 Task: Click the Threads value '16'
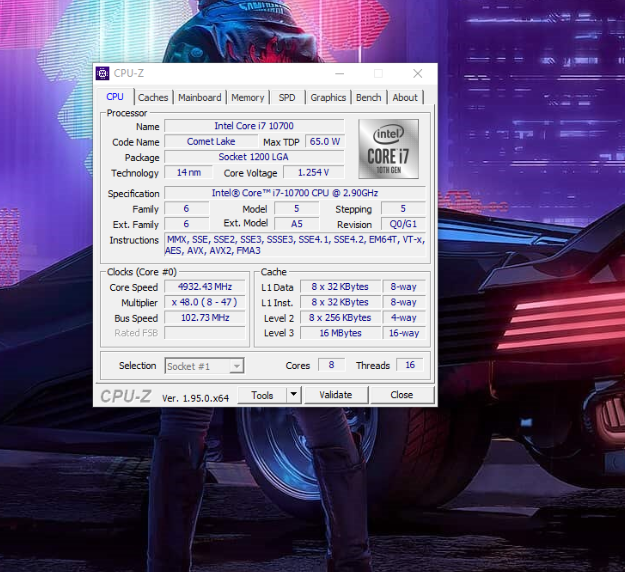(410, 365)
